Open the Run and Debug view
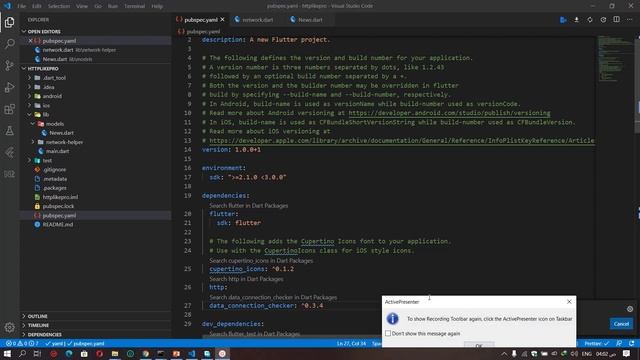Screen dimensions: 640x360 click(9, 87)
